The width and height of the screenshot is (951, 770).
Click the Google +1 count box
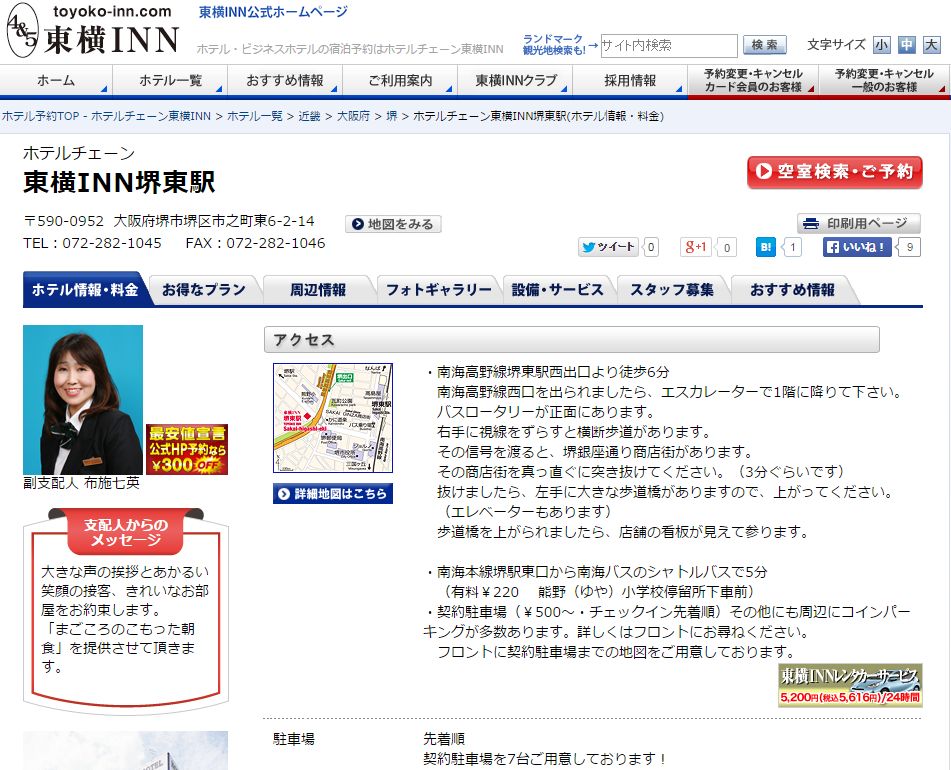click(726, 247)
